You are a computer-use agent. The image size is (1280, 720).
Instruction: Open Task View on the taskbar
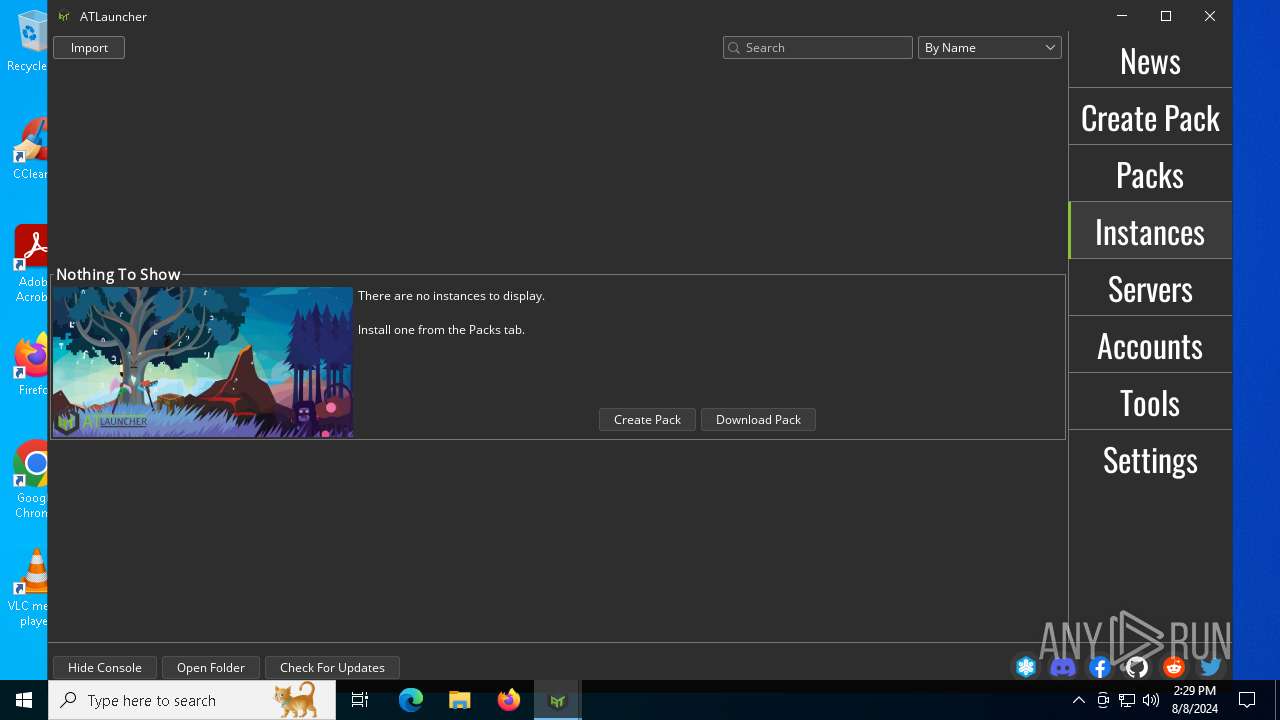pyautogui.click(x=360, y=700)
